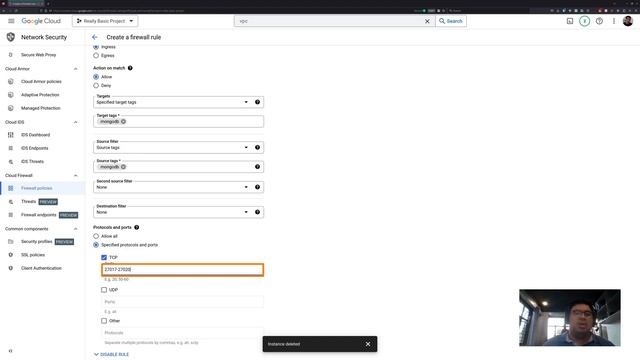Open Firewall policies page
Screen dimensions: 640x360
pos(37,188)
